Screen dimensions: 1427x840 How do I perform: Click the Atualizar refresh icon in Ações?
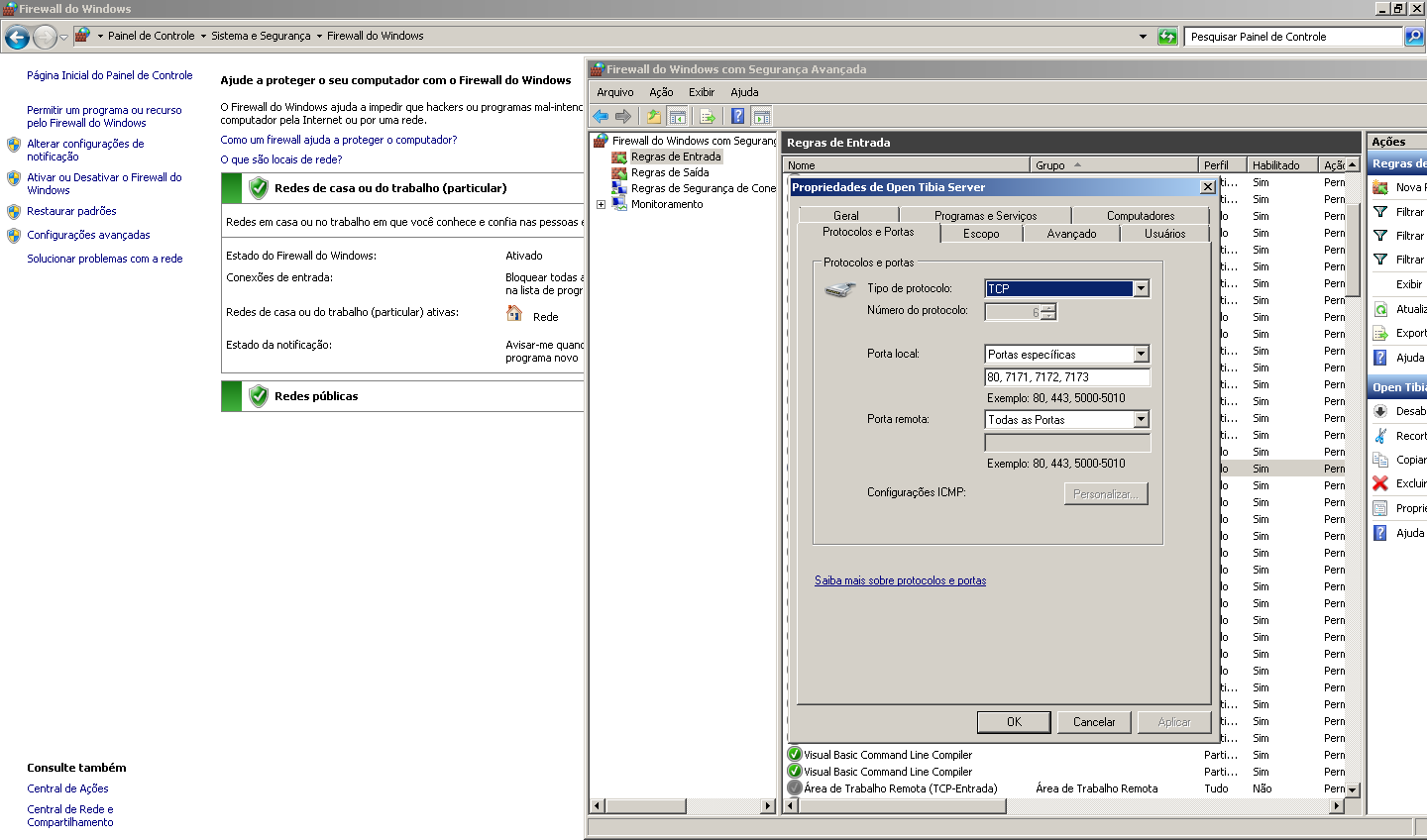pos(1380,309)
